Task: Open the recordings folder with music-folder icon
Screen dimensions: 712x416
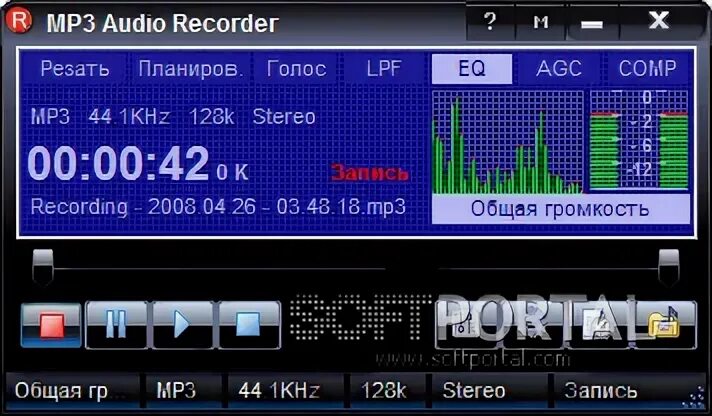Action: (664, 325)
